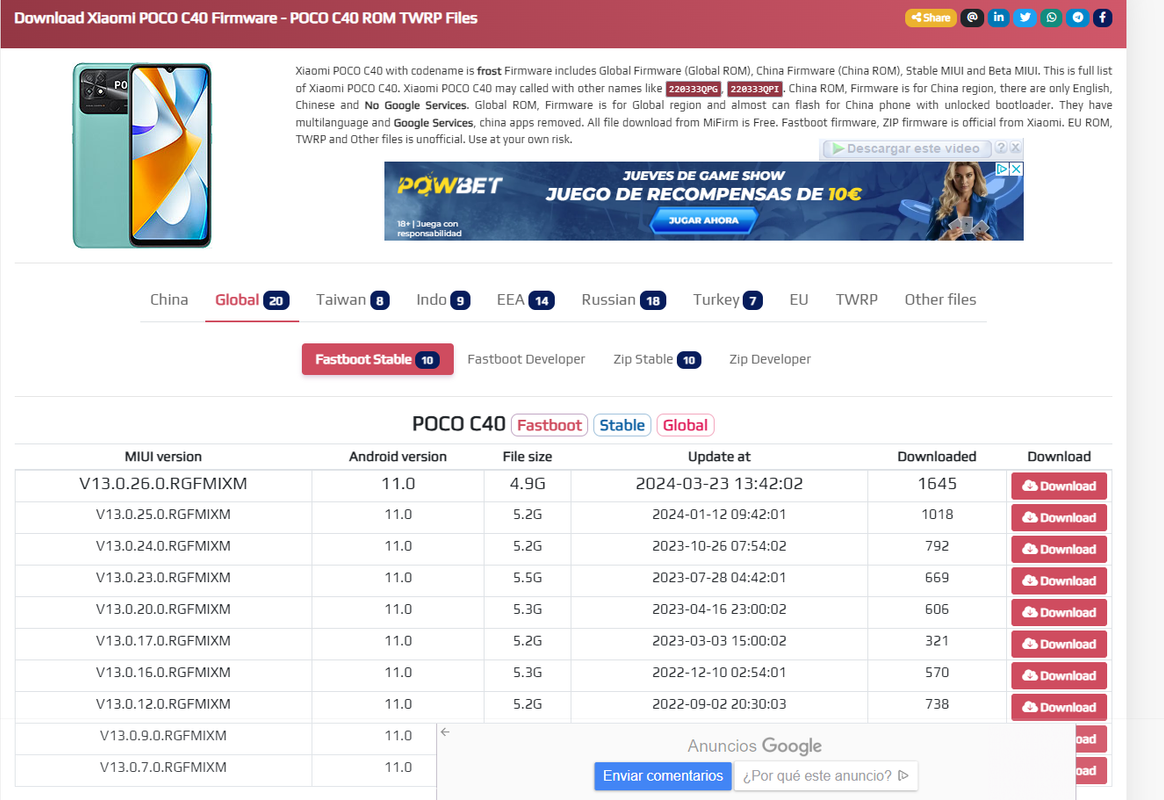Click the Global tag badge in heading
The image size is (1164, 800).
coord(685,425)
